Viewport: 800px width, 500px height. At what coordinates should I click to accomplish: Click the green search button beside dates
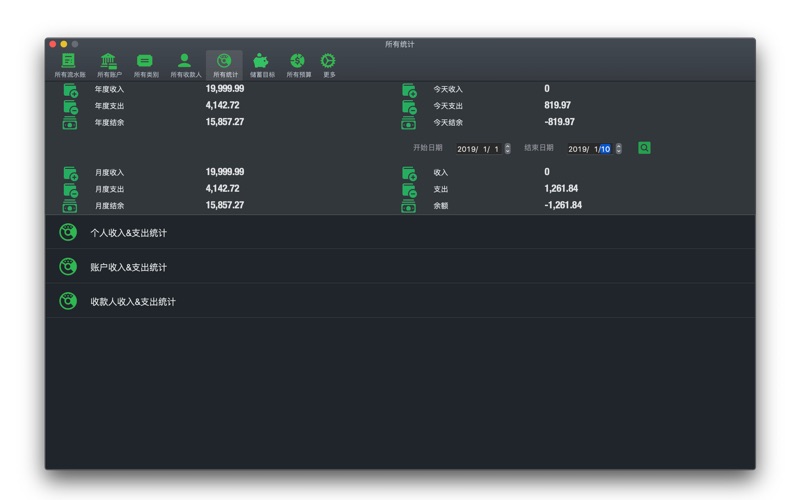(644, 148)
